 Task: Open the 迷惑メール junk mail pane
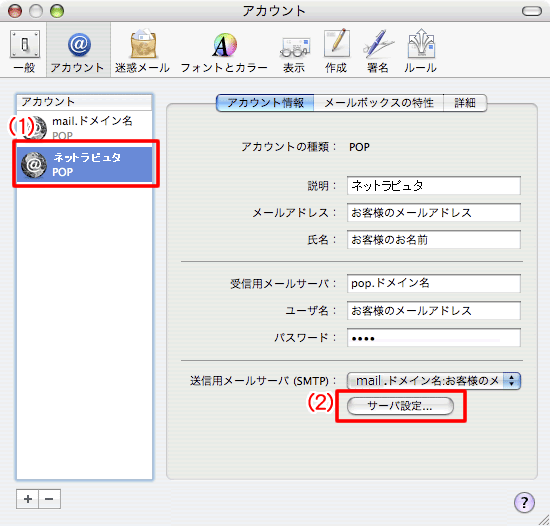click(x=142, y=51)
